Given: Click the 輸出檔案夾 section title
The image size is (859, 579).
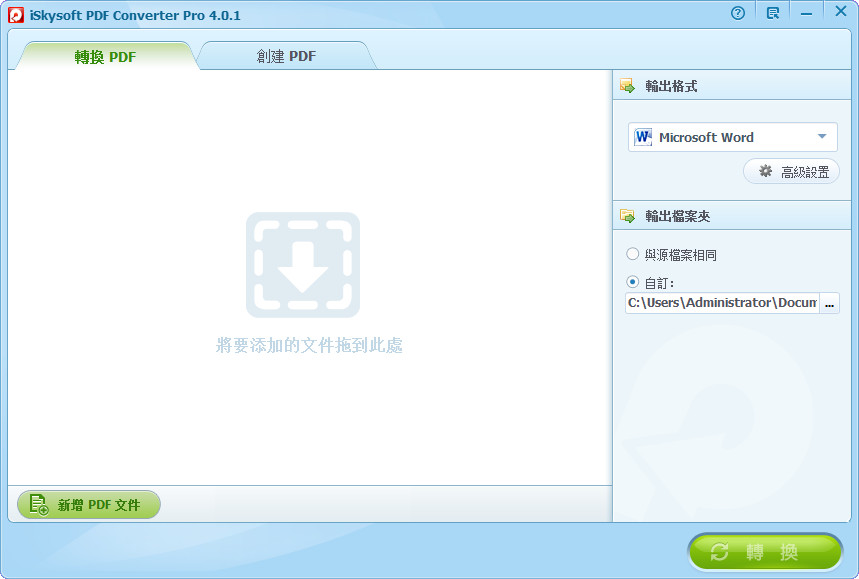Looking at the screenshot, I should 678,216.
